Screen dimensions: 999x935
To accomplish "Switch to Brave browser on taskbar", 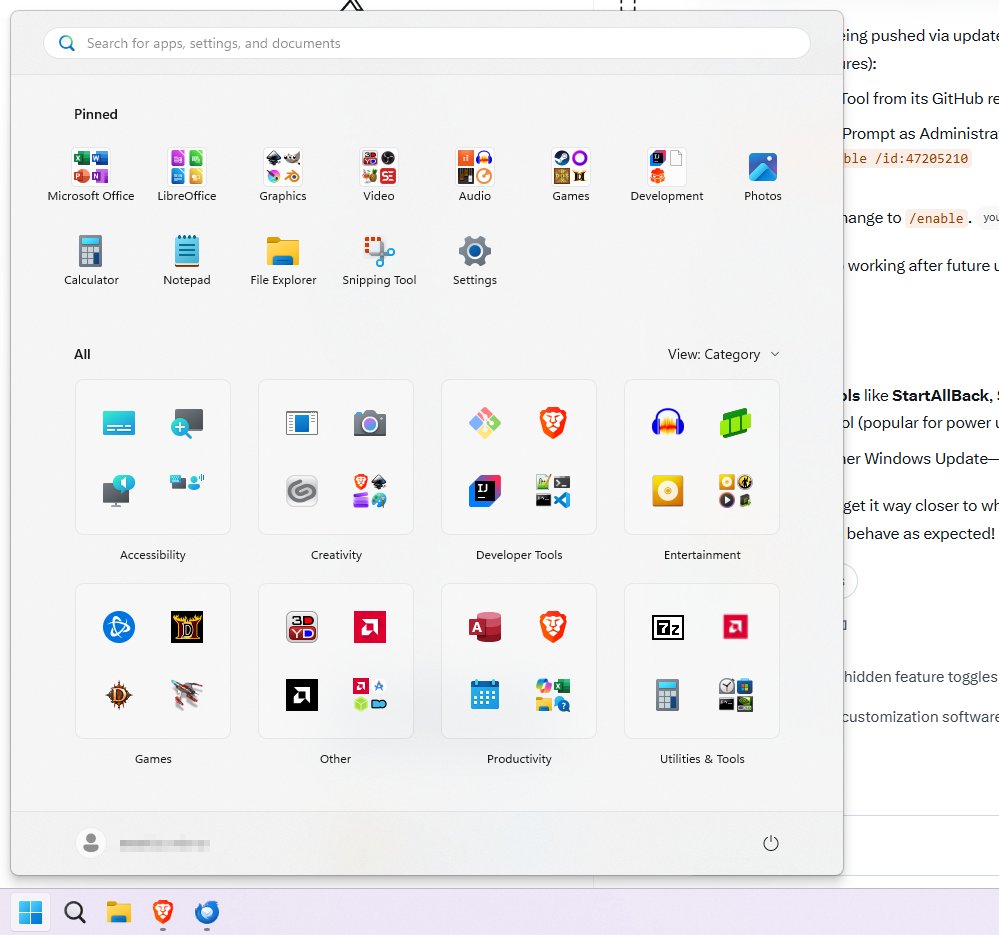I will 162,912.
